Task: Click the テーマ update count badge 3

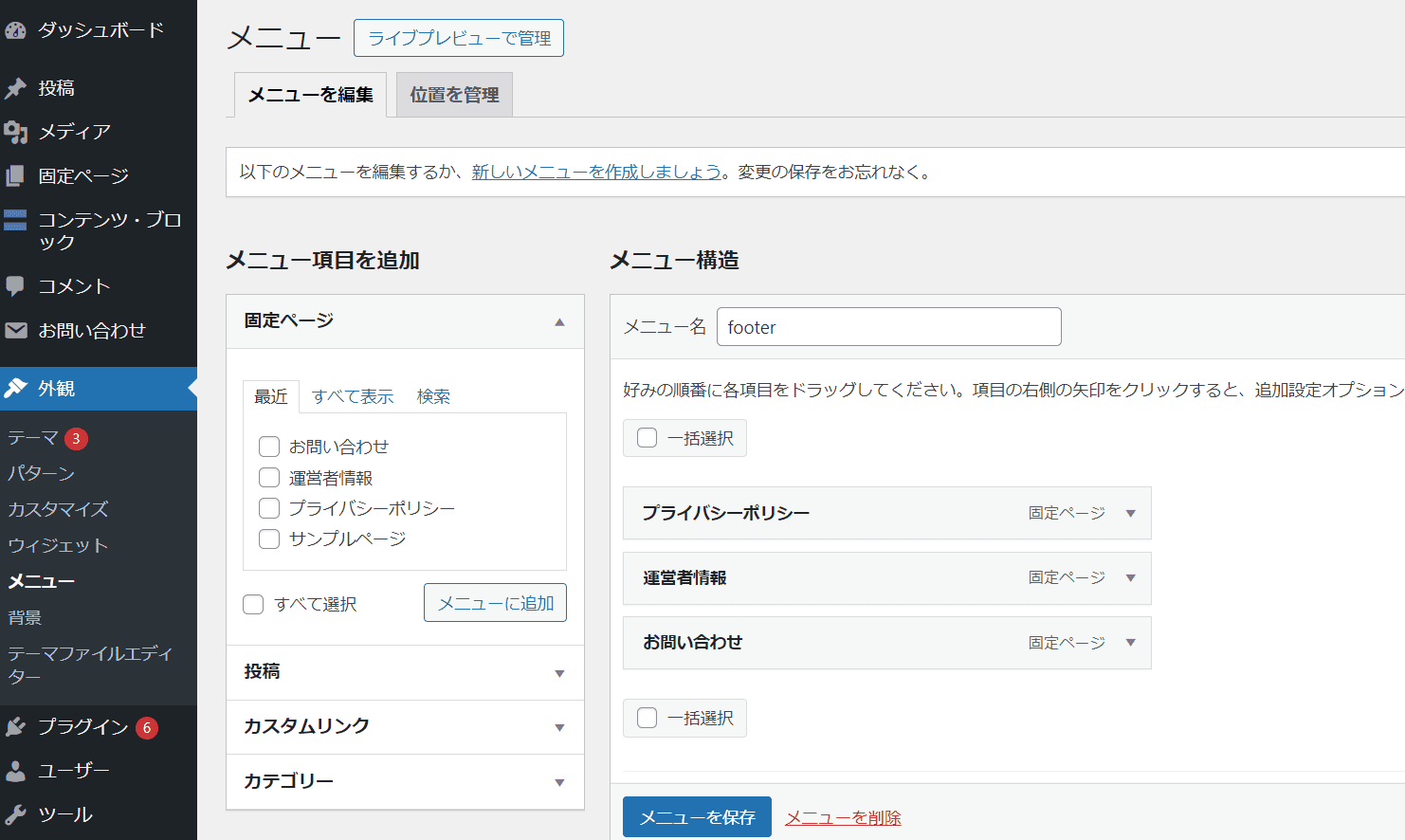Action: 76,439
